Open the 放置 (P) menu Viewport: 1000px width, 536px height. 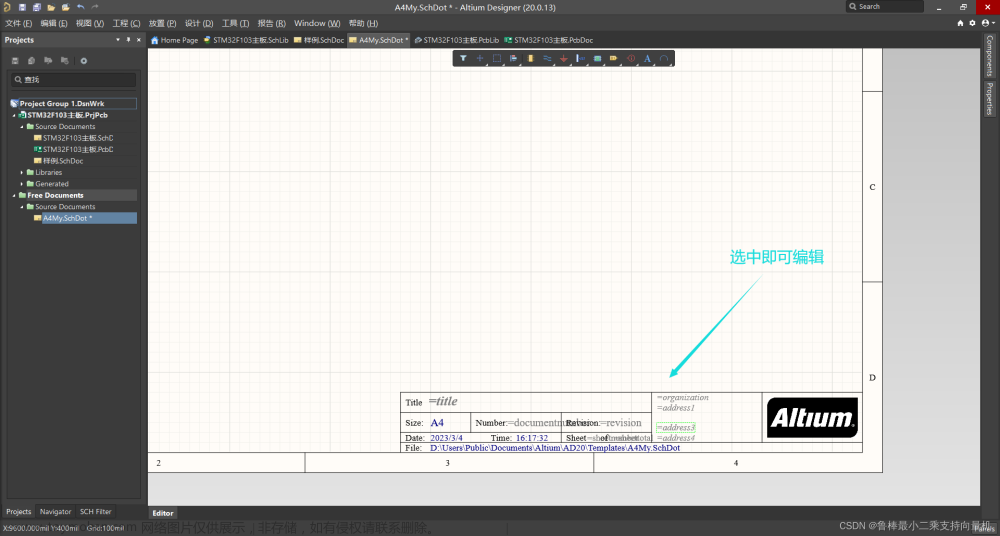coord(163,23)
